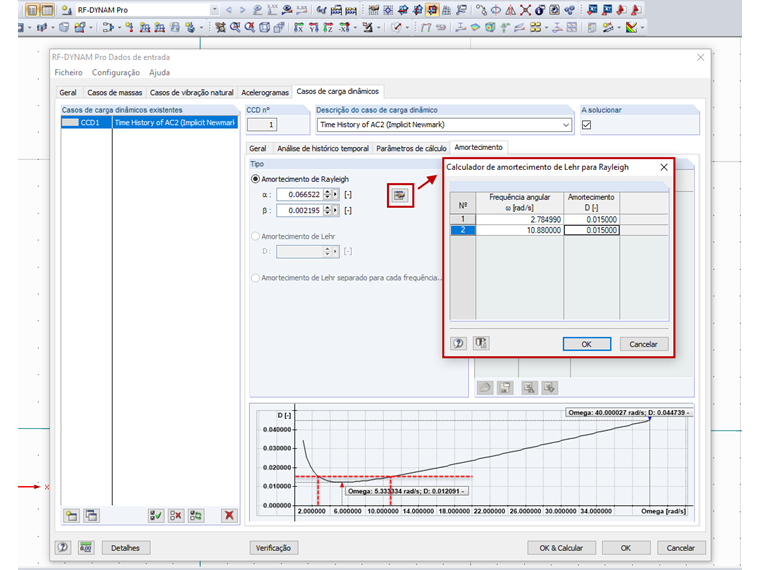The image size is (760, 570).
Task: Expand dropdown arrow next to rainbow color icon
Action: click(643, 28)
